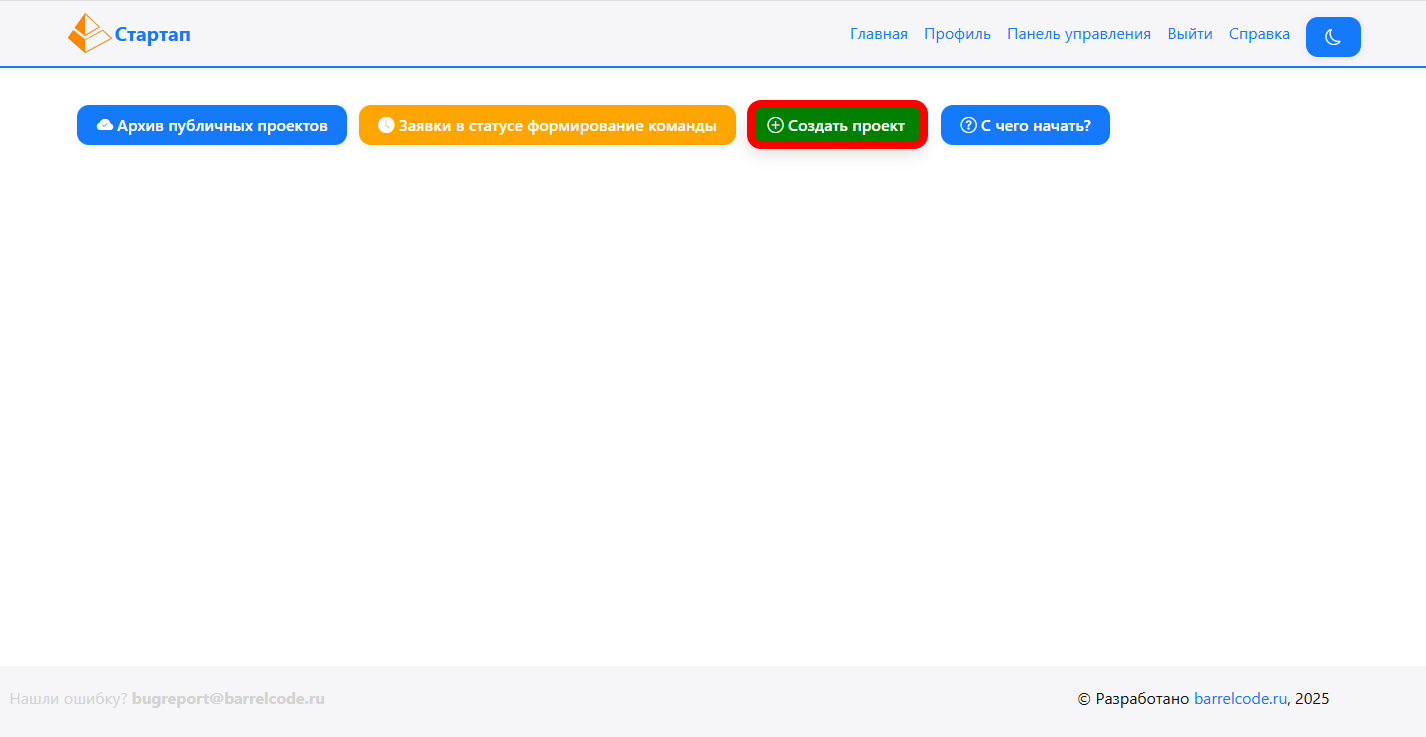This screenshot has width=1426, height=737.
Task: Open the barrelcode.ru link in the footer
Action: pos(1240,699)
